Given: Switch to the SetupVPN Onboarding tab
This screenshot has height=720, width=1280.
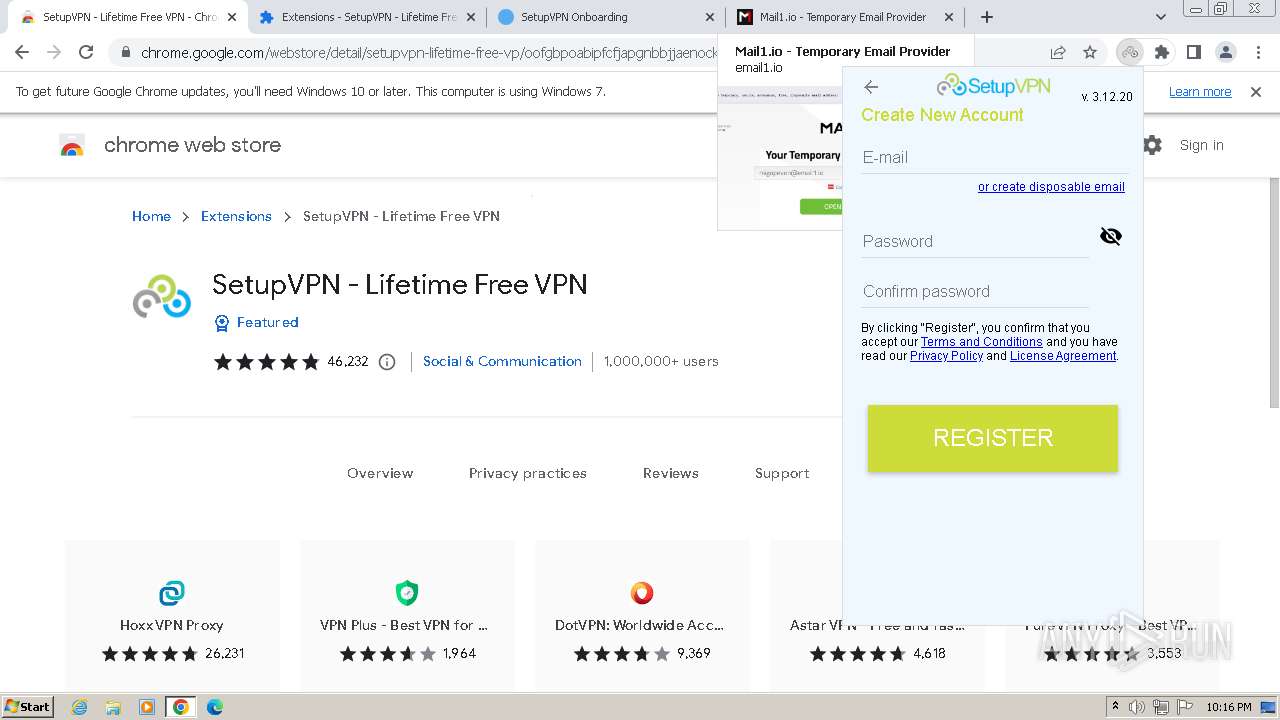Looking at the screenshot, I should [573, 17].
